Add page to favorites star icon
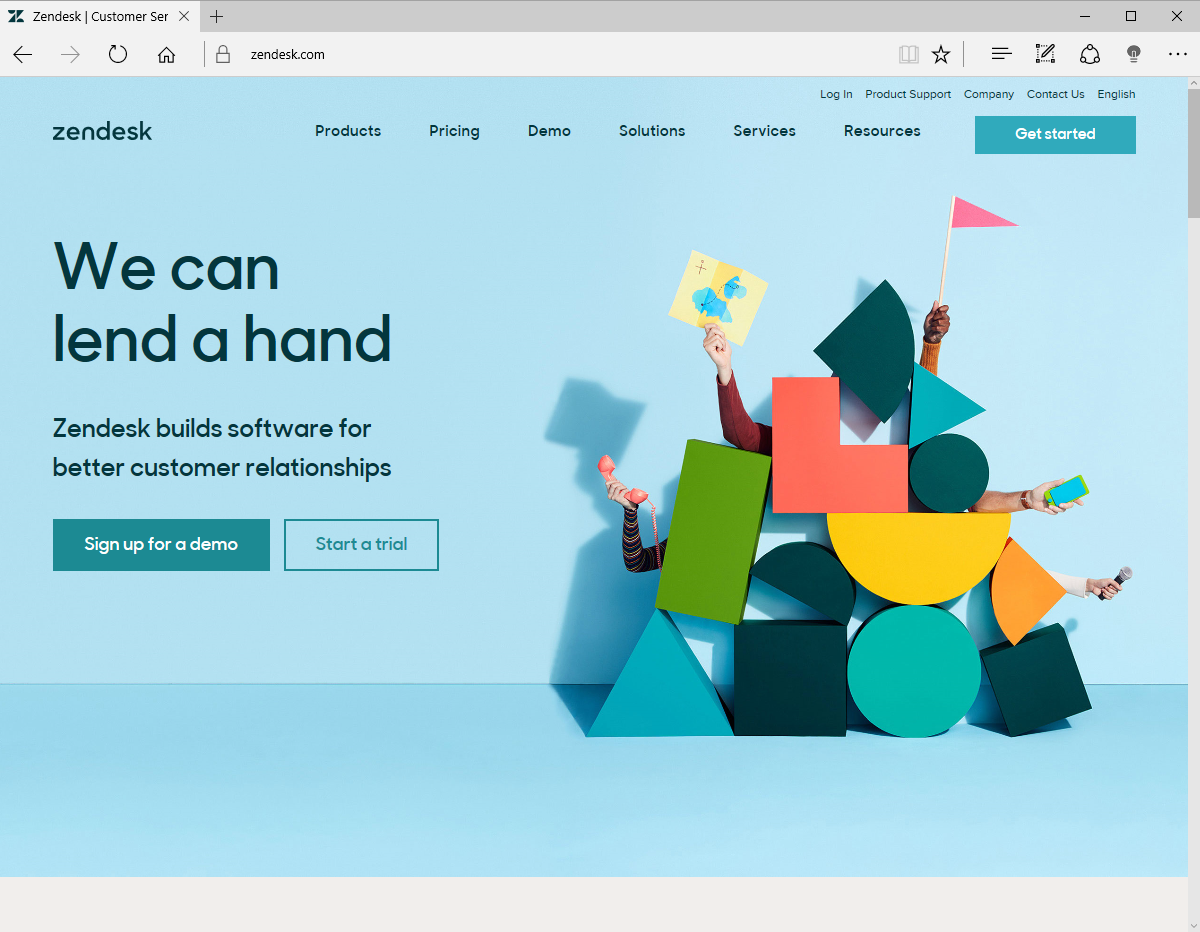 (x=941, y=54)
